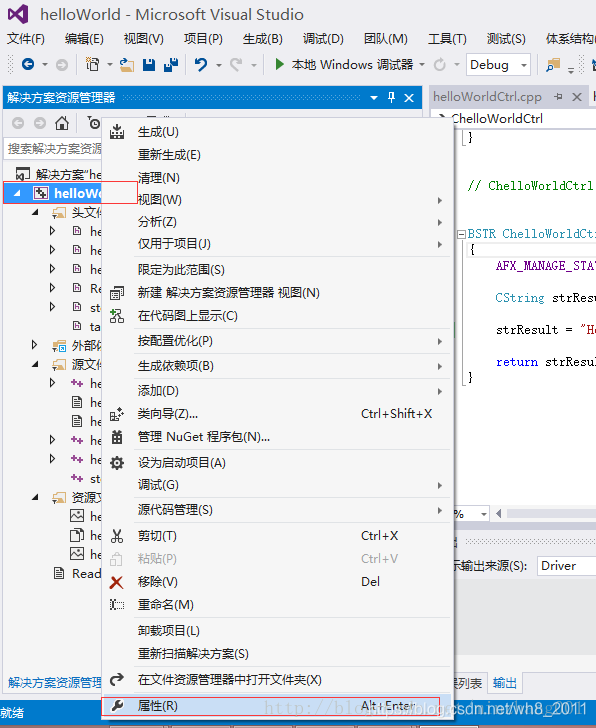This screenshot has width=596, height=728.
Task: Open the 项目(P) menu
Action: (x=203, y=39)
